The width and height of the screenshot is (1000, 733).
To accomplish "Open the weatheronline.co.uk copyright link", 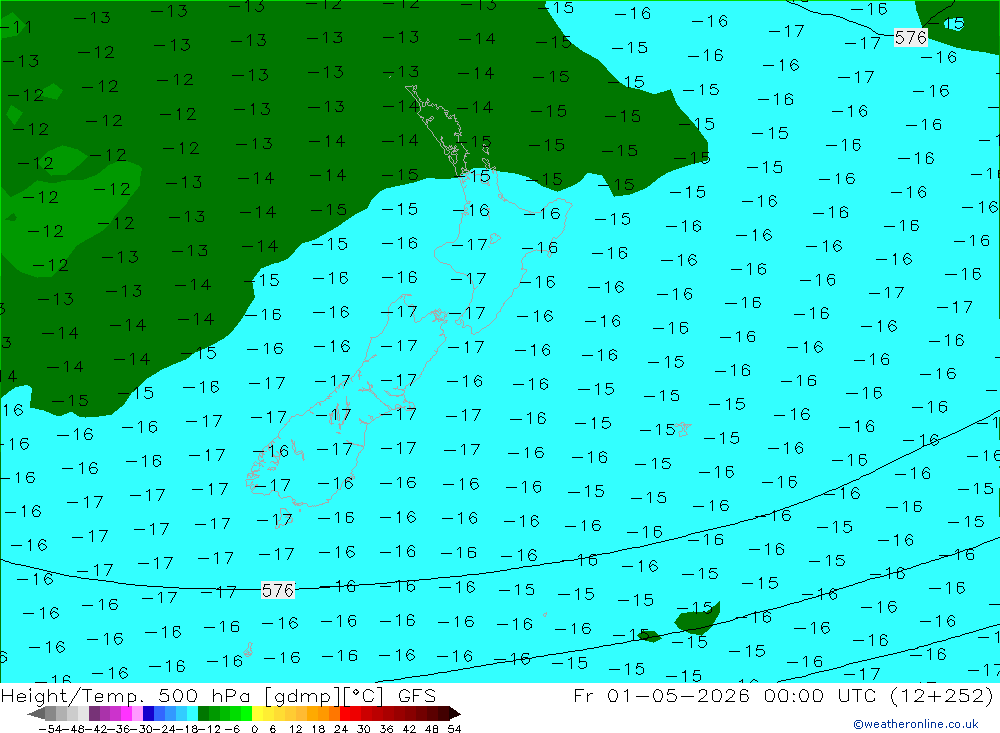I will pyautogui.click(x=916, y=724).
